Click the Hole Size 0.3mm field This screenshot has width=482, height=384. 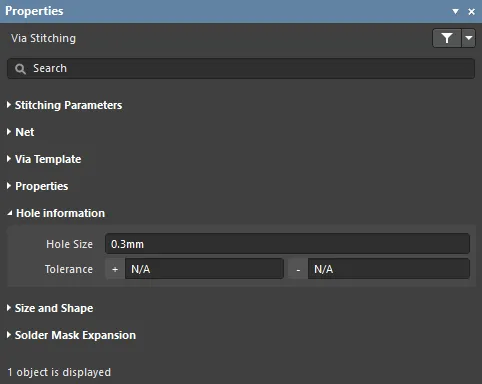[287, 244]
